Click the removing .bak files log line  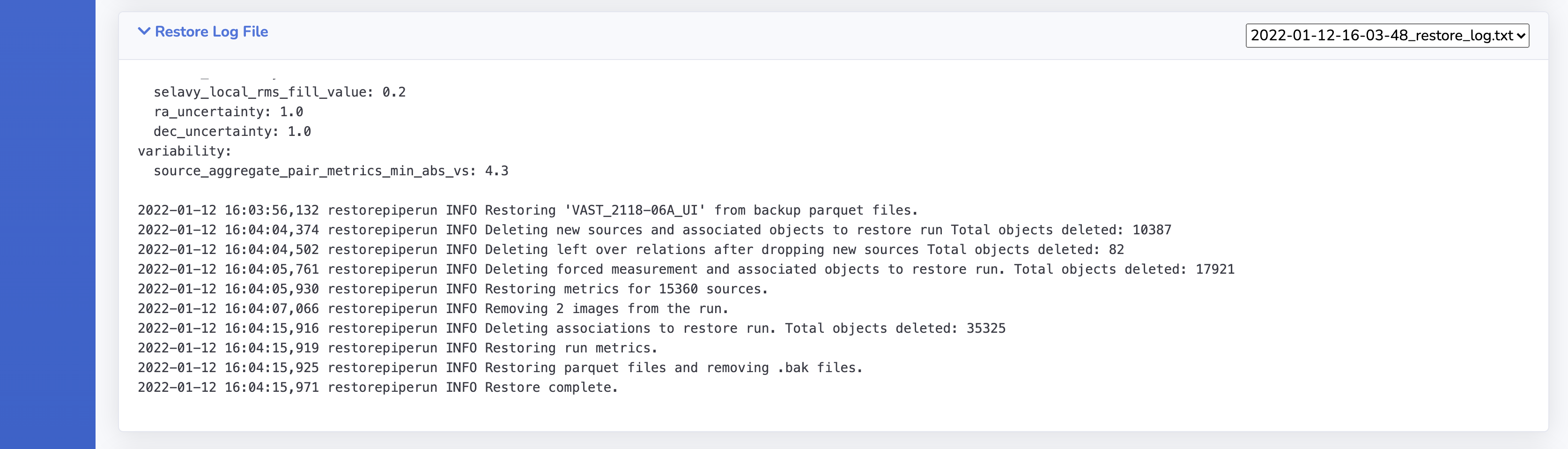(x=500, y=367)
